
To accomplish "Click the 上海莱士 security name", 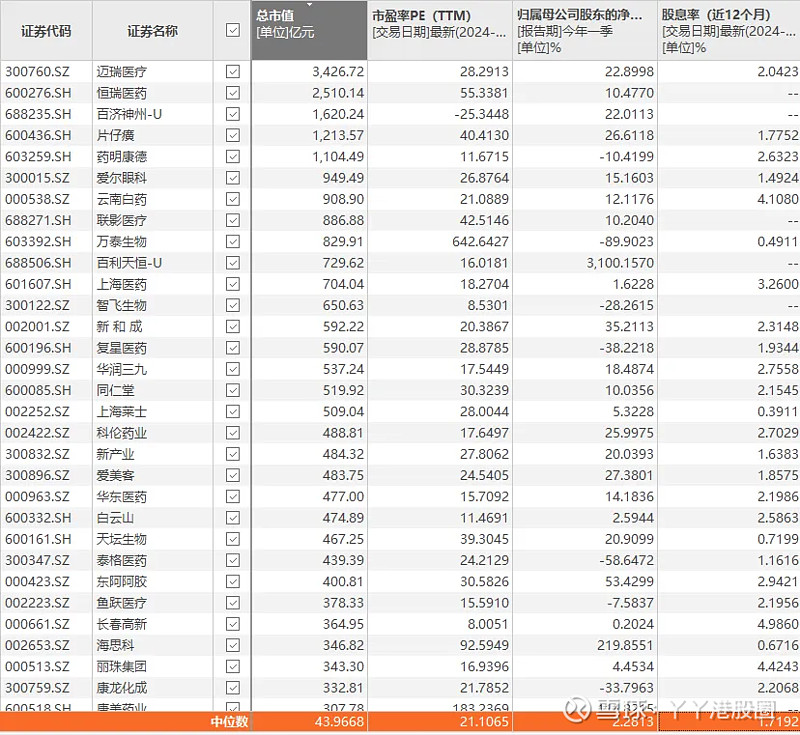I will coord(121,412).
